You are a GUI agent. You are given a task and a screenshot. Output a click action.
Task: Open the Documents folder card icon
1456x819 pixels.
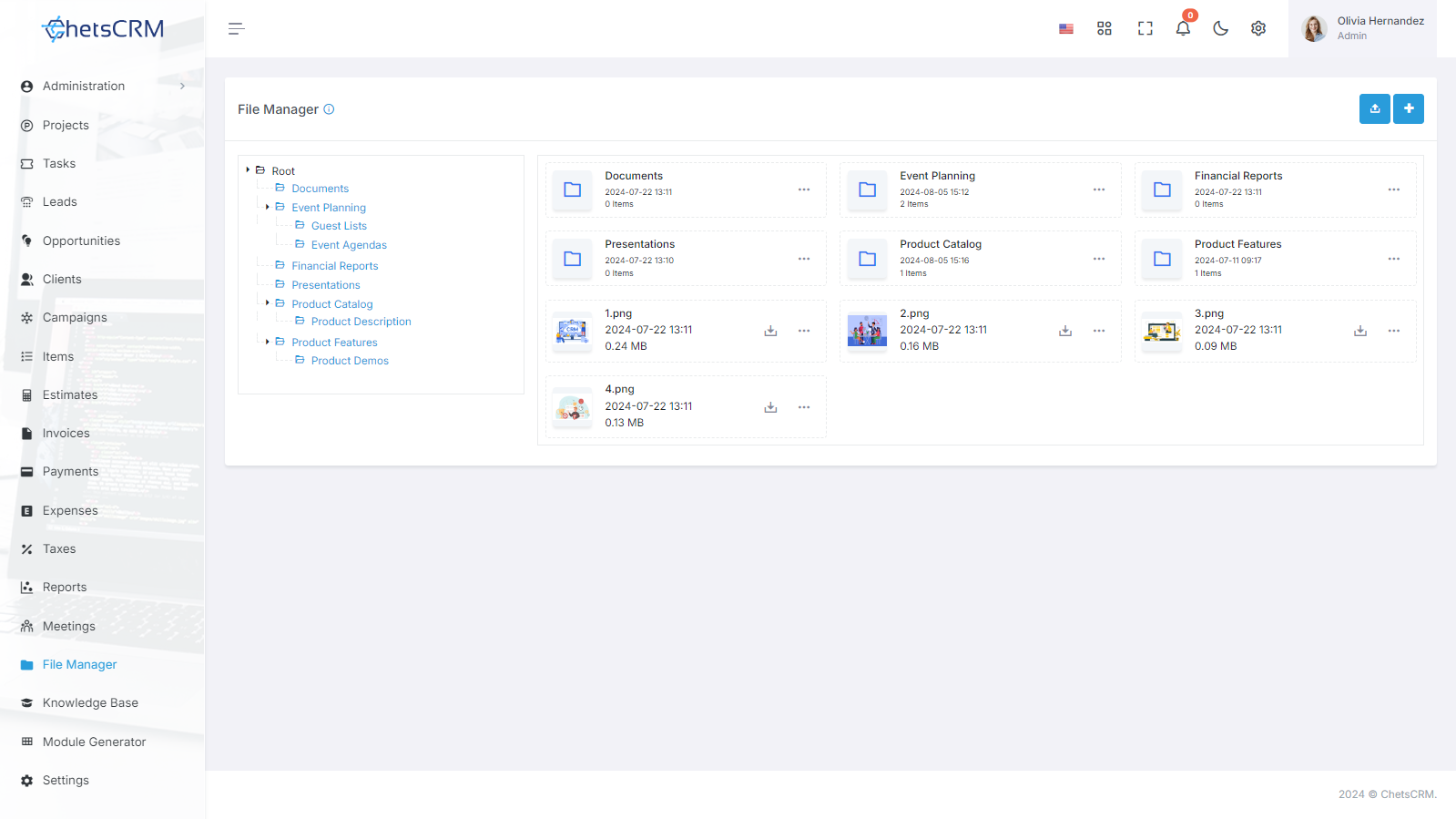click(572, 189)
